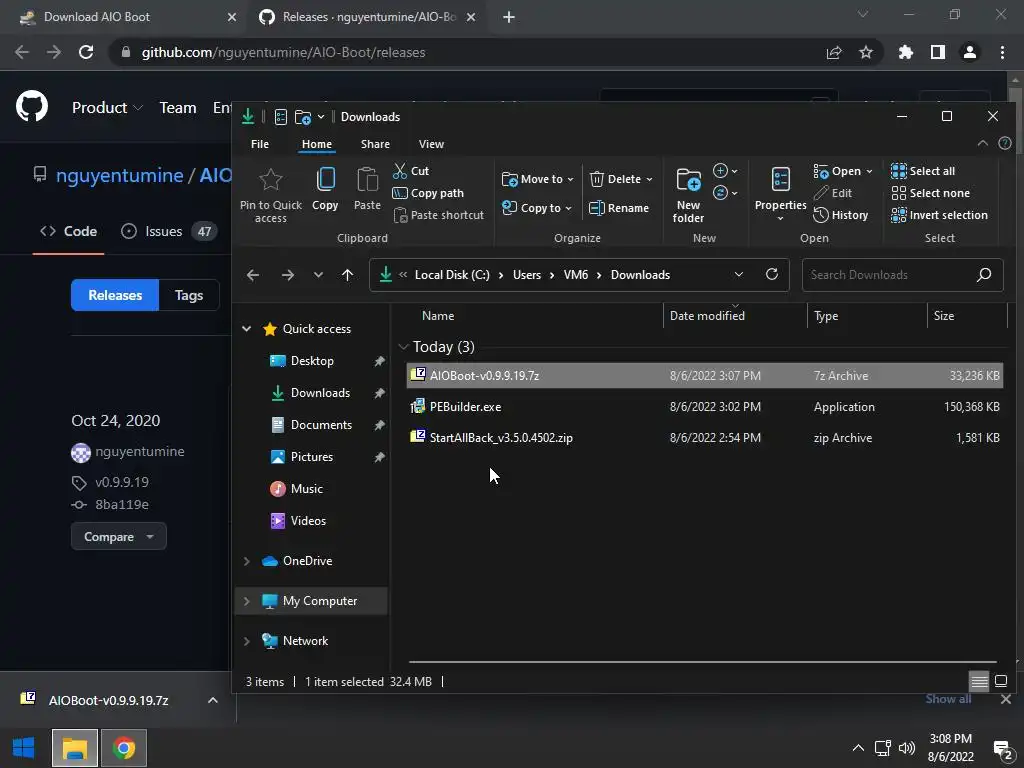Click quick-access Properties icon in title bar
The image size is (1024, 768).
click(281, 117)
